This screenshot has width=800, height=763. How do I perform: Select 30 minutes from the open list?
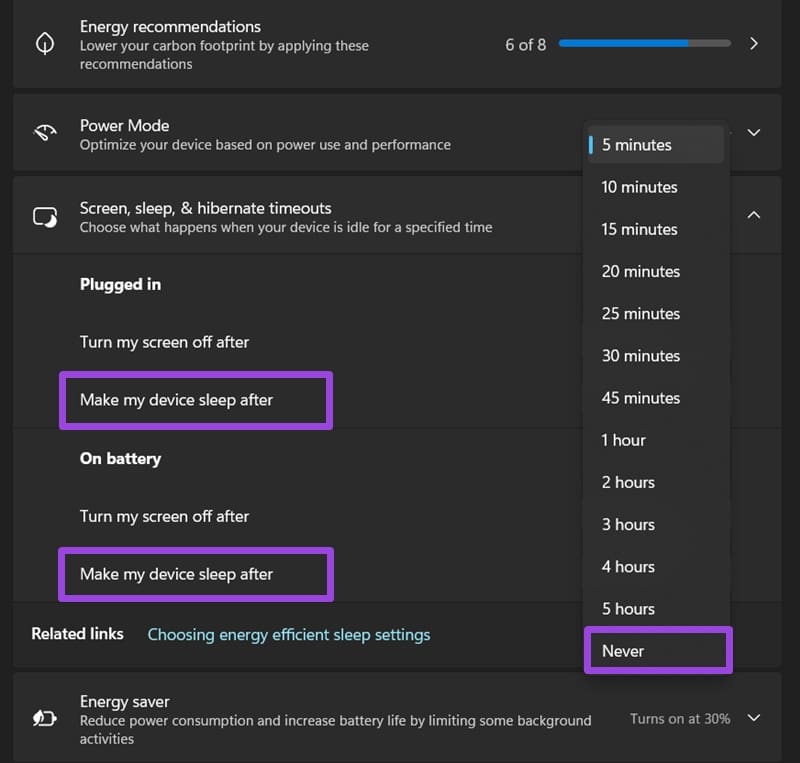coord(639,355)
